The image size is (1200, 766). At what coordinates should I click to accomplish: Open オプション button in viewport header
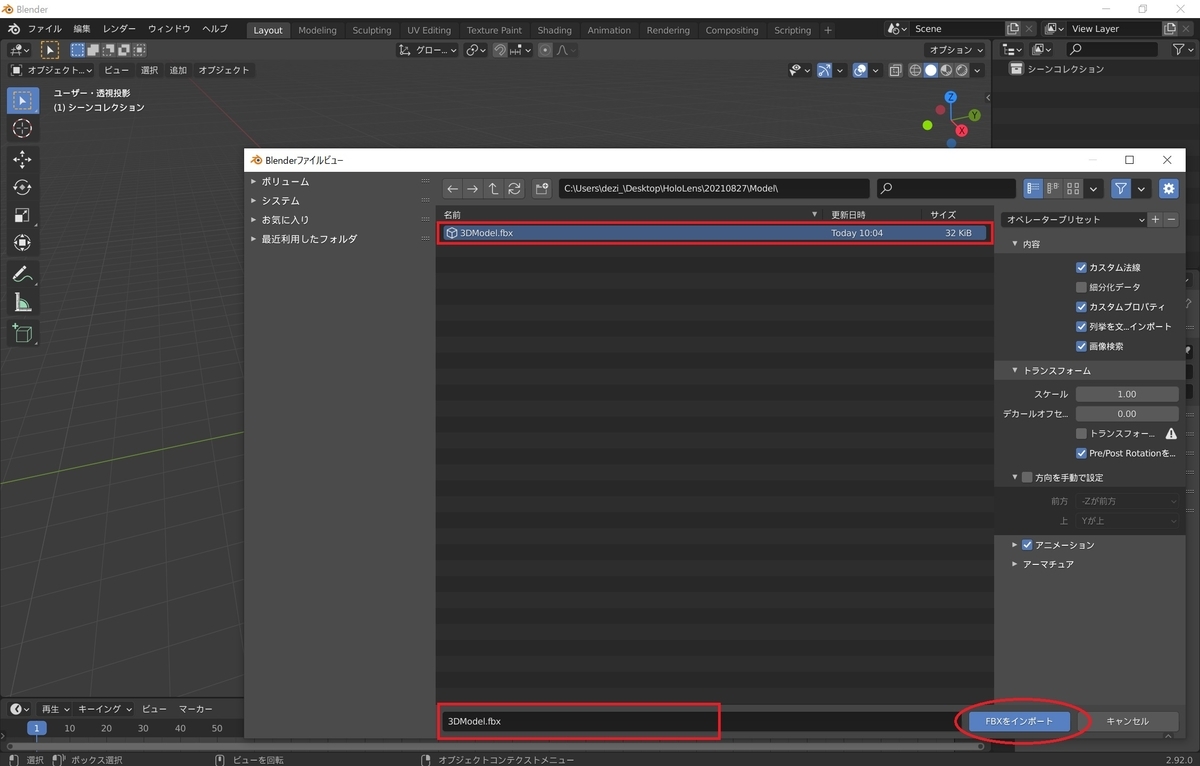956,50
